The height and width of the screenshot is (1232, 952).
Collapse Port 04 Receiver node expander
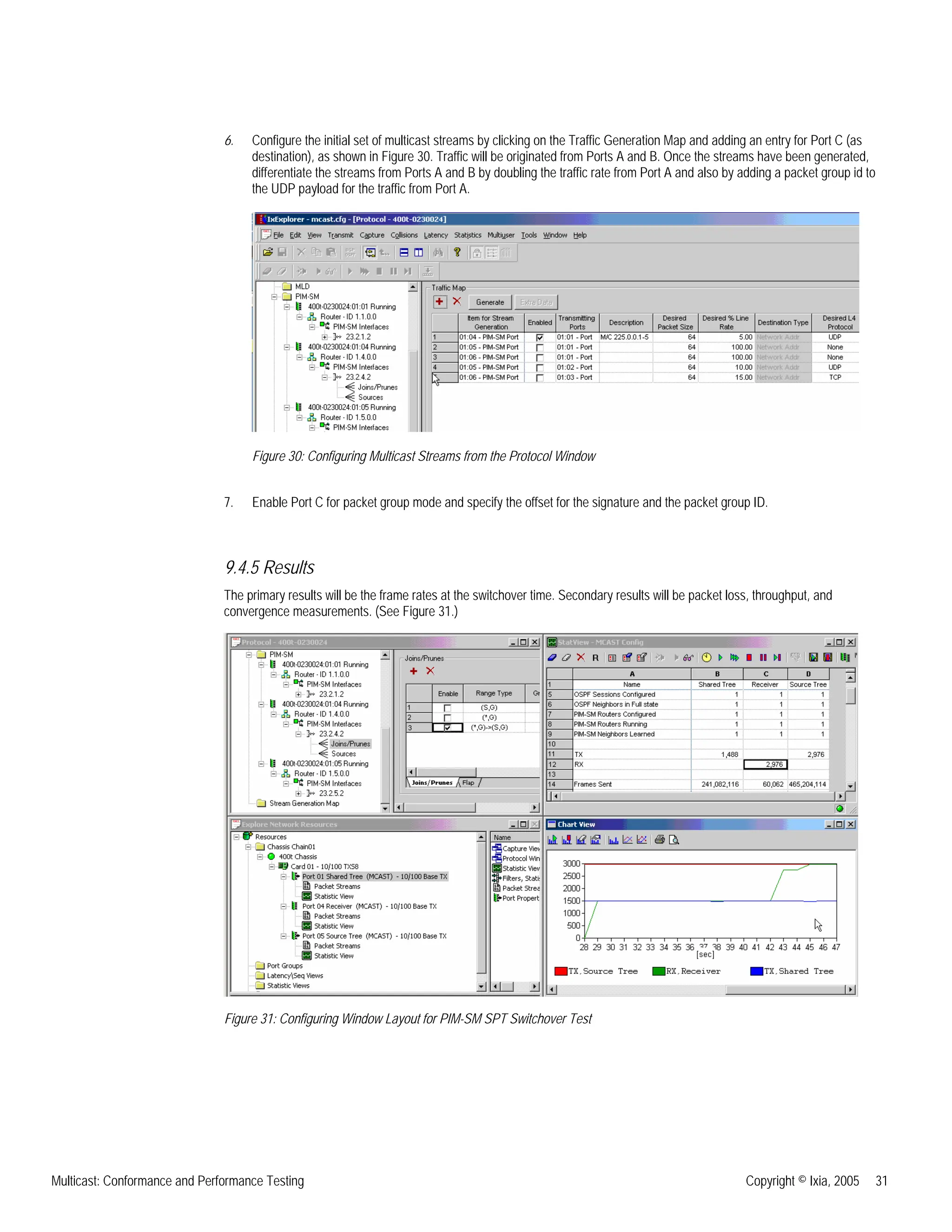(284, 907)
